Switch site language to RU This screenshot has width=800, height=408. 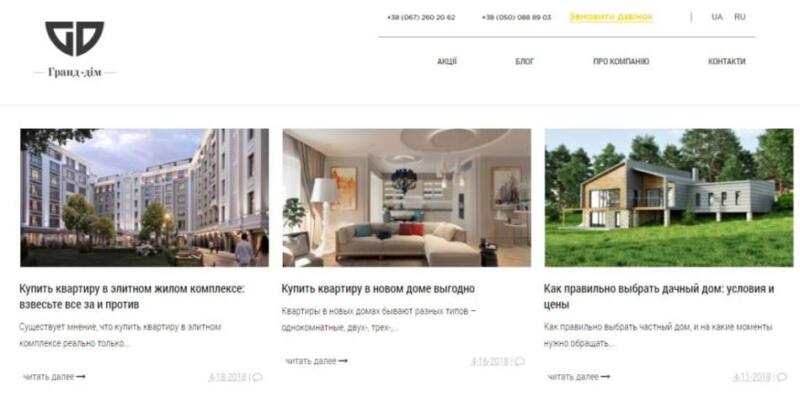[740, 17]
